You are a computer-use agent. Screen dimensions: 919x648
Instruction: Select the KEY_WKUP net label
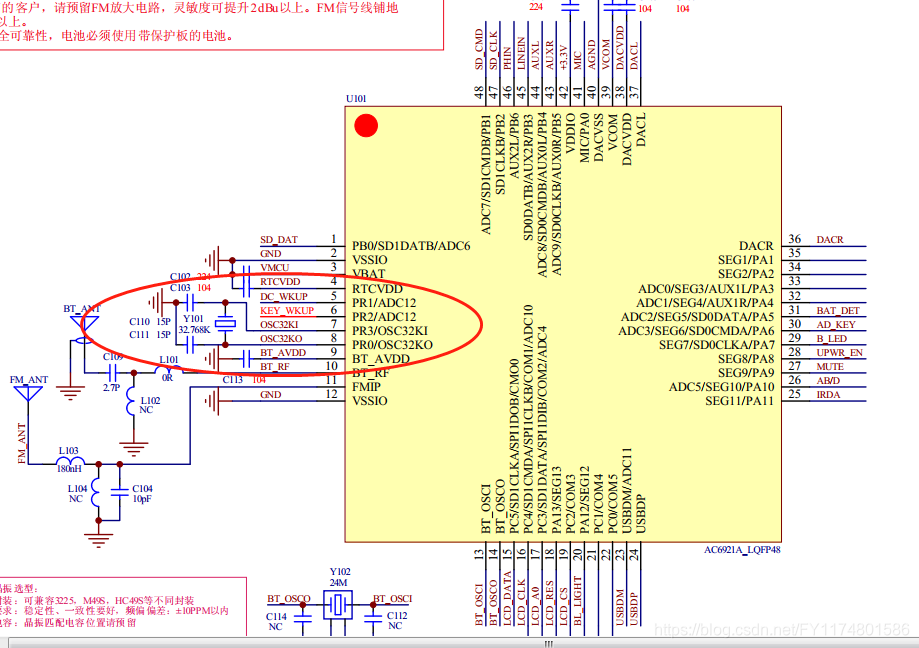[x=287, y=311]
